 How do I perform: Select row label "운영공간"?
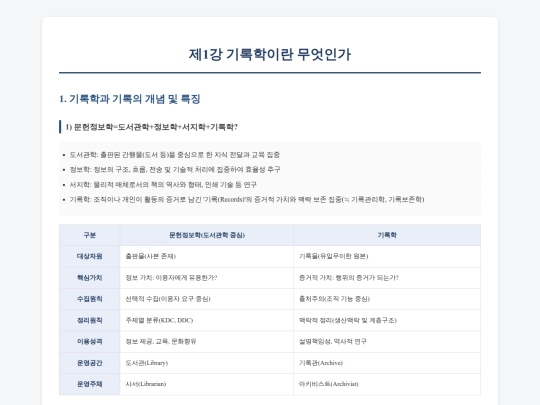coord(90,363)
